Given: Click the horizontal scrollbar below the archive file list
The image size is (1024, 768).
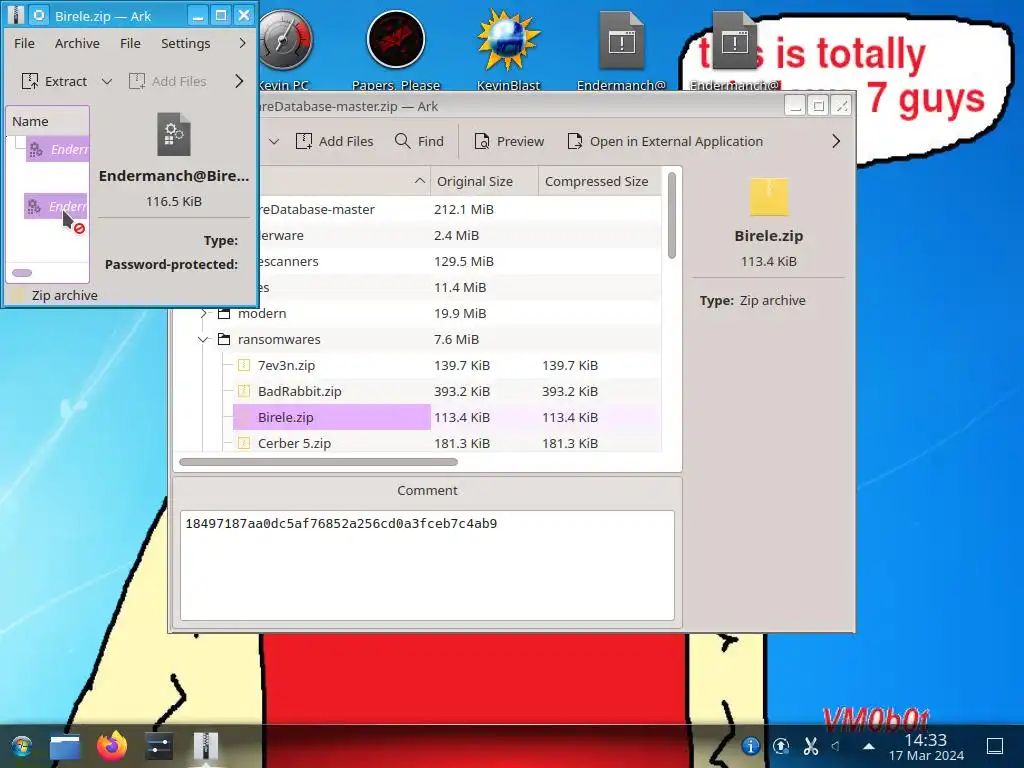Looking at the screenshot, I should (x=318, y=462).
